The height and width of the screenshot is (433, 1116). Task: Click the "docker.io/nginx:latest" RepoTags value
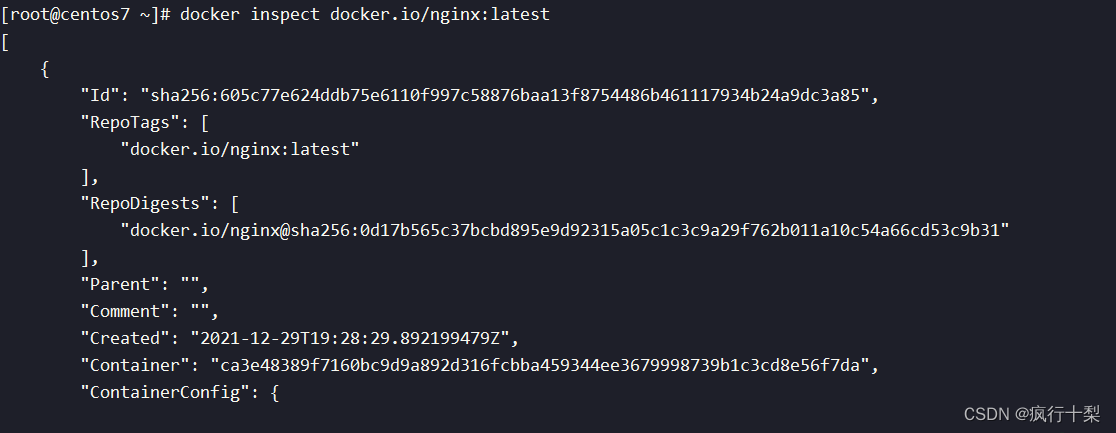240,149
